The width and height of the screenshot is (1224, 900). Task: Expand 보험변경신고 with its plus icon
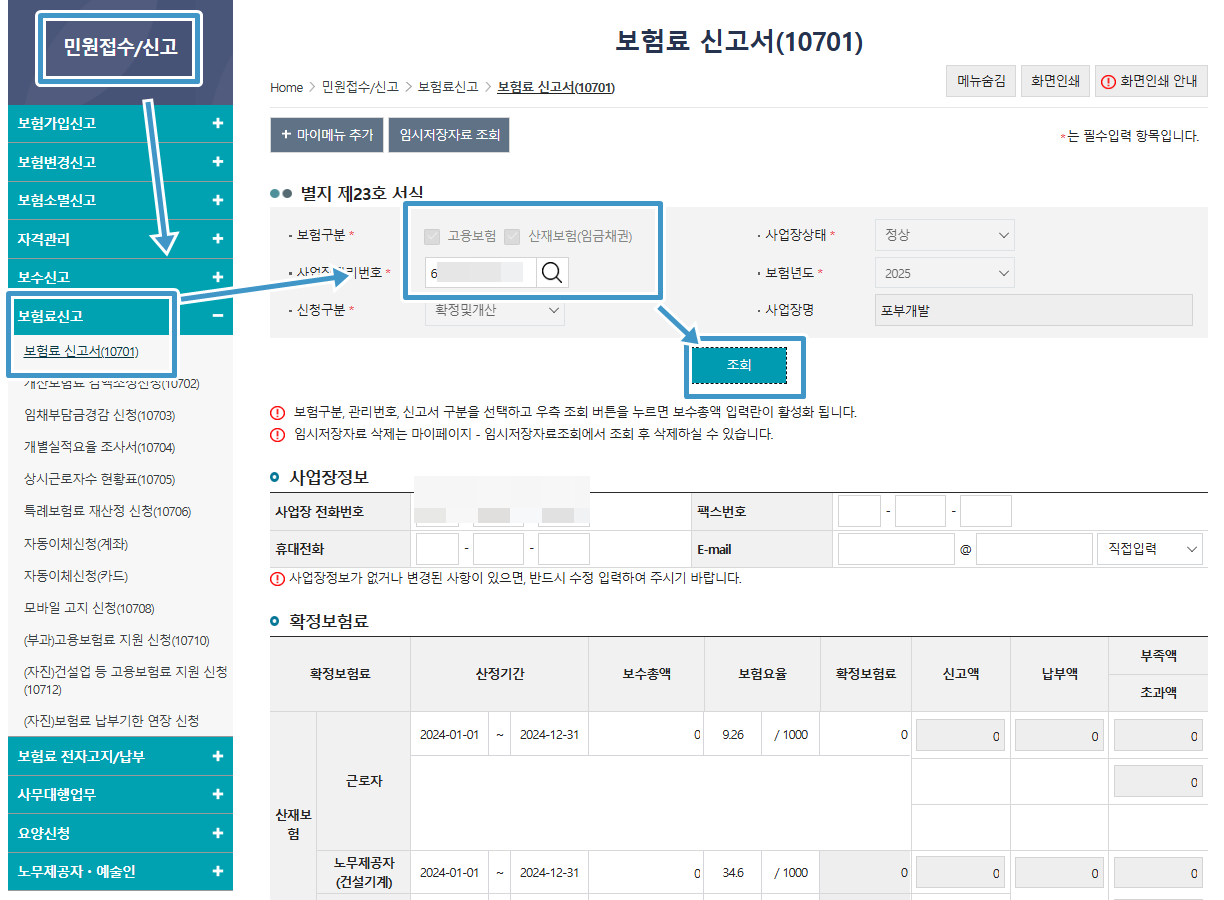pos(218,162)
